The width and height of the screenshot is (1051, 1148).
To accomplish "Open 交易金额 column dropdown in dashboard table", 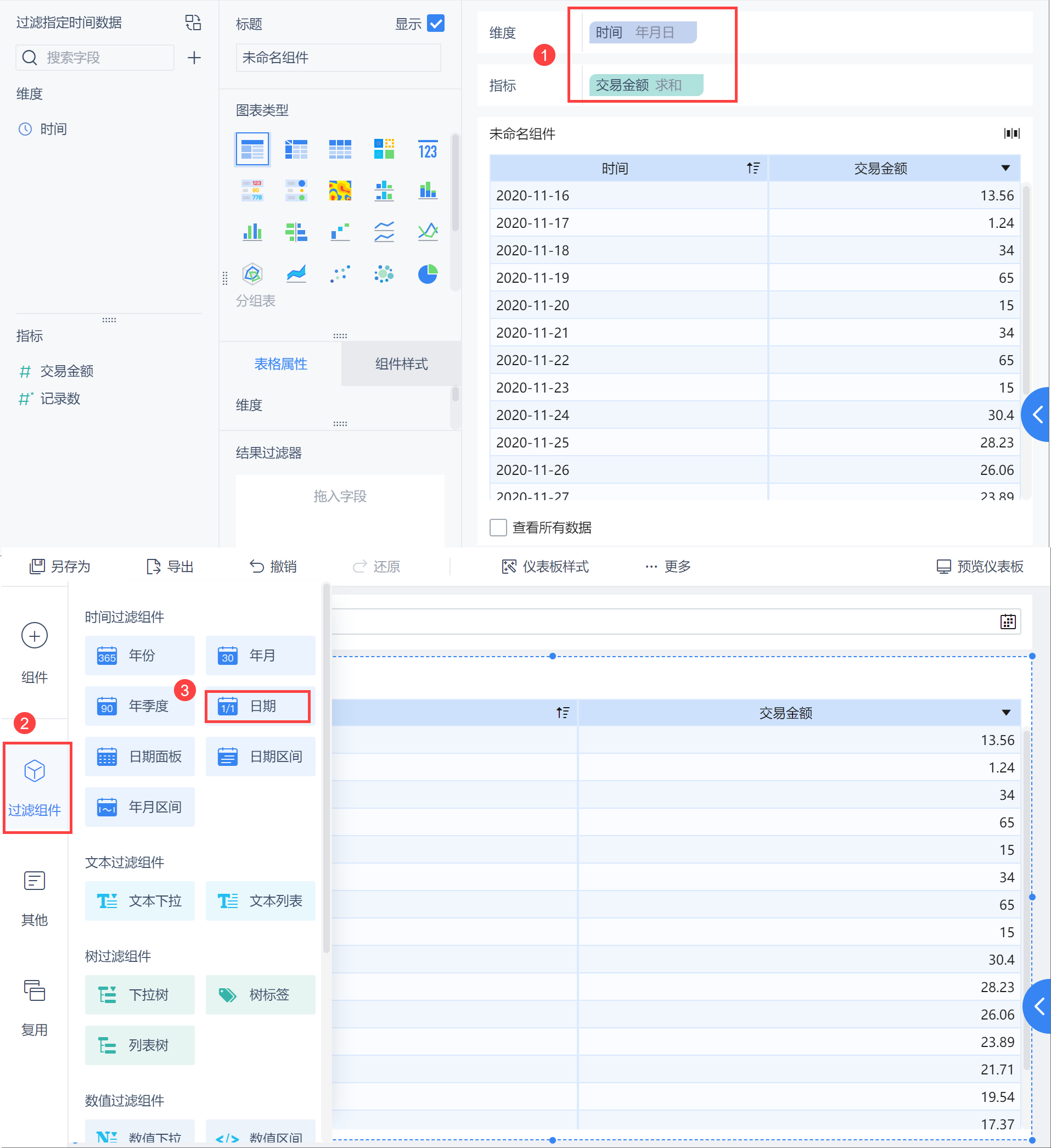I will 1006,713.
